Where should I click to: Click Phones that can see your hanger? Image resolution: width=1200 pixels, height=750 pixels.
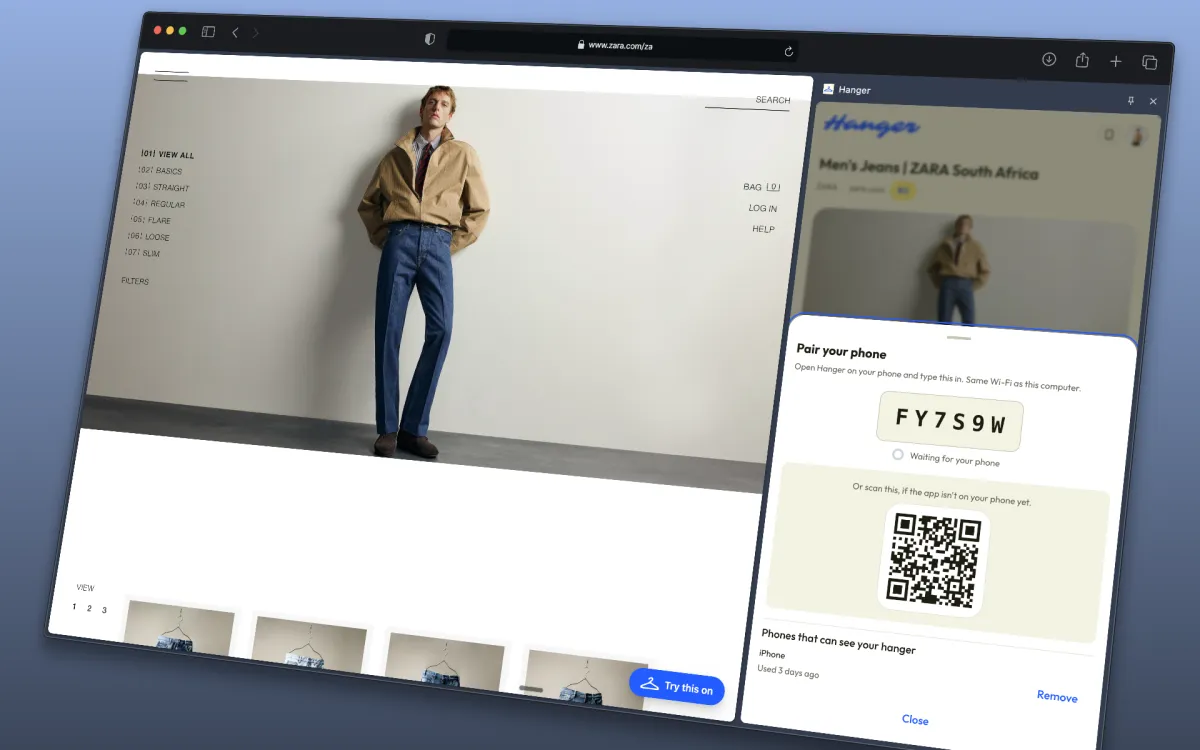(838, 641)
